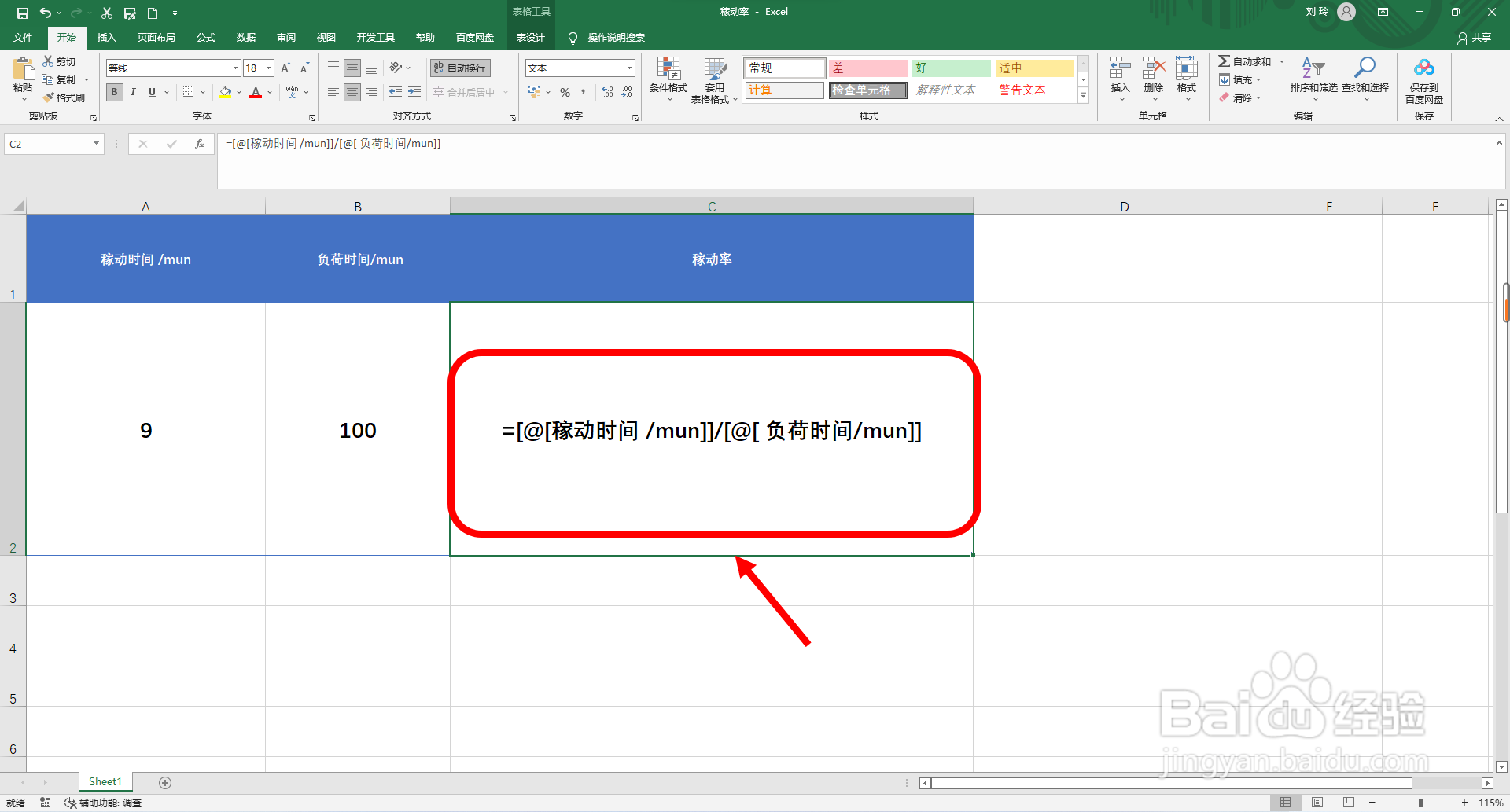Open Find and Select magnifier icon
The width and height of the screenshot is (1510, 812).
(1365, 68)
